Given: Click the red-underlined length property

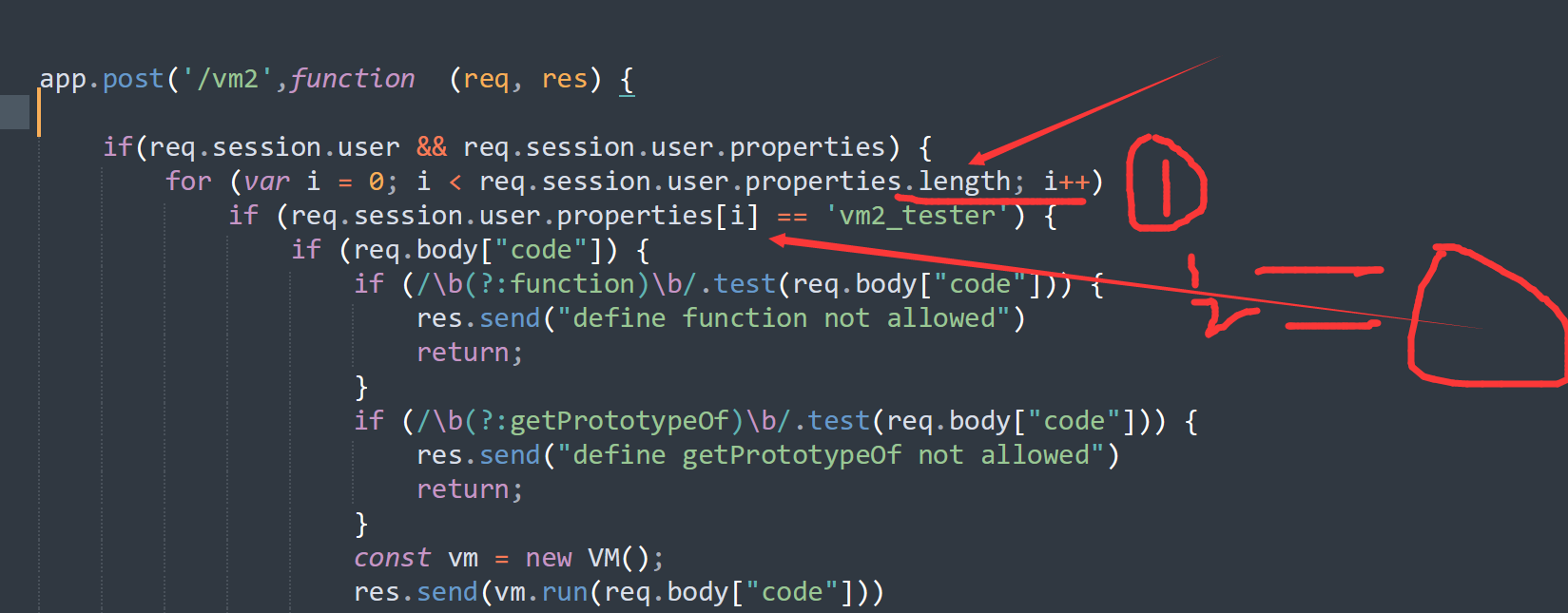Looking at the screenshot, I should [x=964, y=182].
